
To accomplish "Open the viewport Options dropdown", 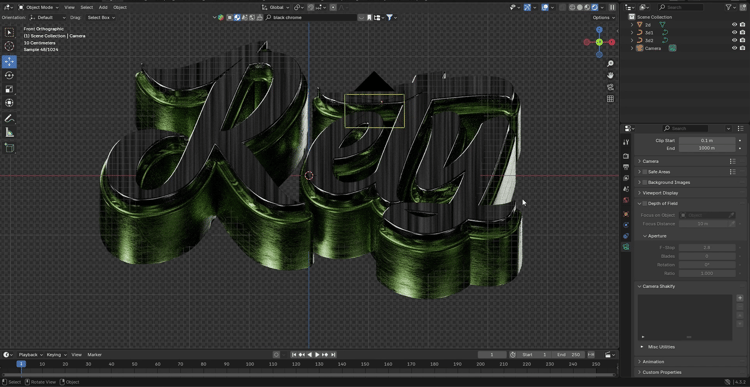I will click(x=603, y=17).
